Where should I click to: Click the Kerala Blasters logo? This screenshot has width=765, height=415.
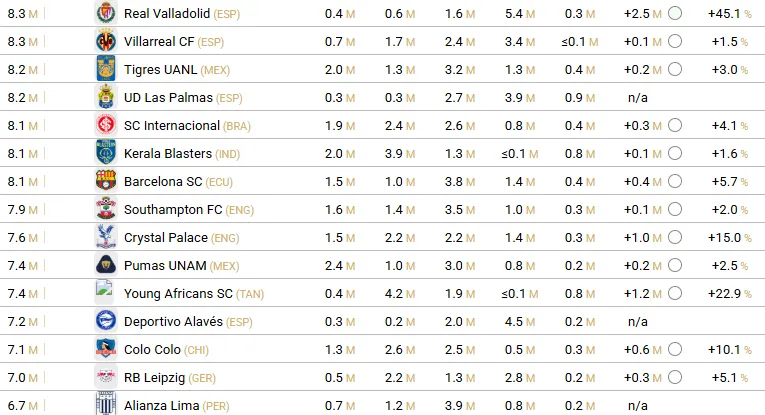point(105,154)
